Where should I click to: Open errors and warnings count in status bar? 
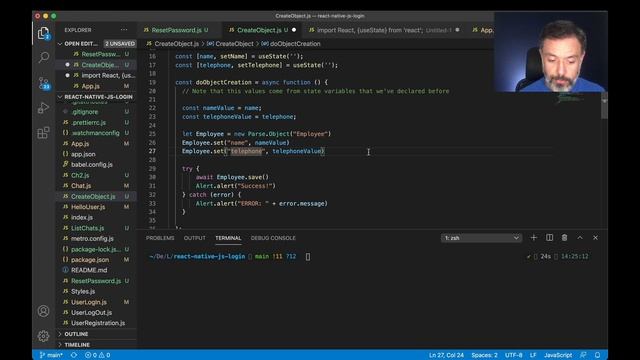coord(97,355)
